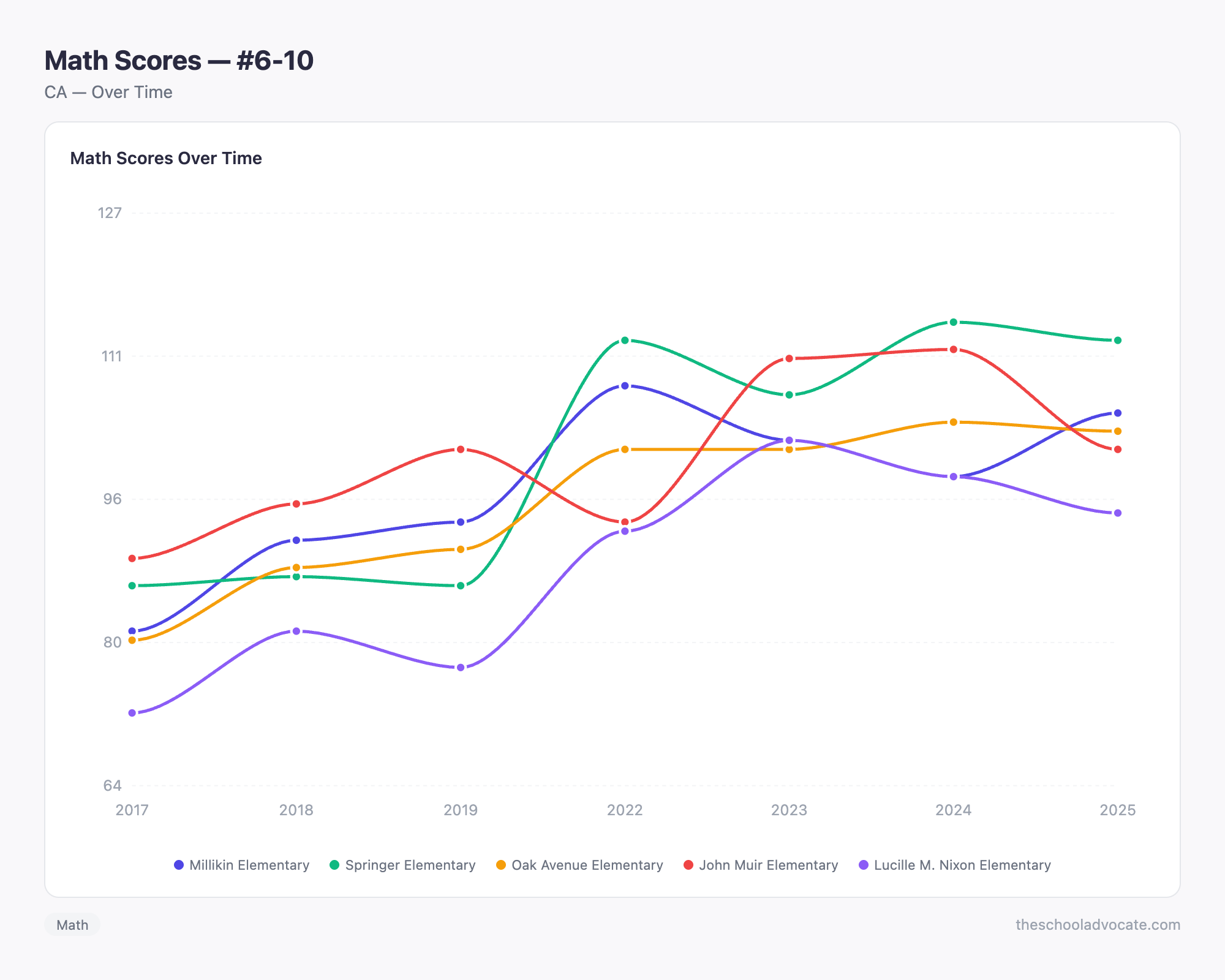Select the Math tag pill
This screenshot has width=1225, height=980.
[x=72, y=925]
